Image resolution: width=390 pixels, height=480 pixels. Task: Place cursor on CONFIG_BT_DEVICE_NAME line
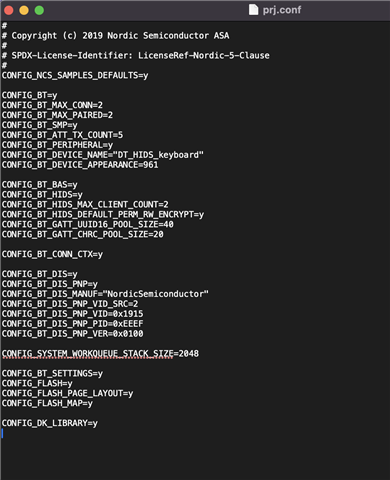click(103, 155)
